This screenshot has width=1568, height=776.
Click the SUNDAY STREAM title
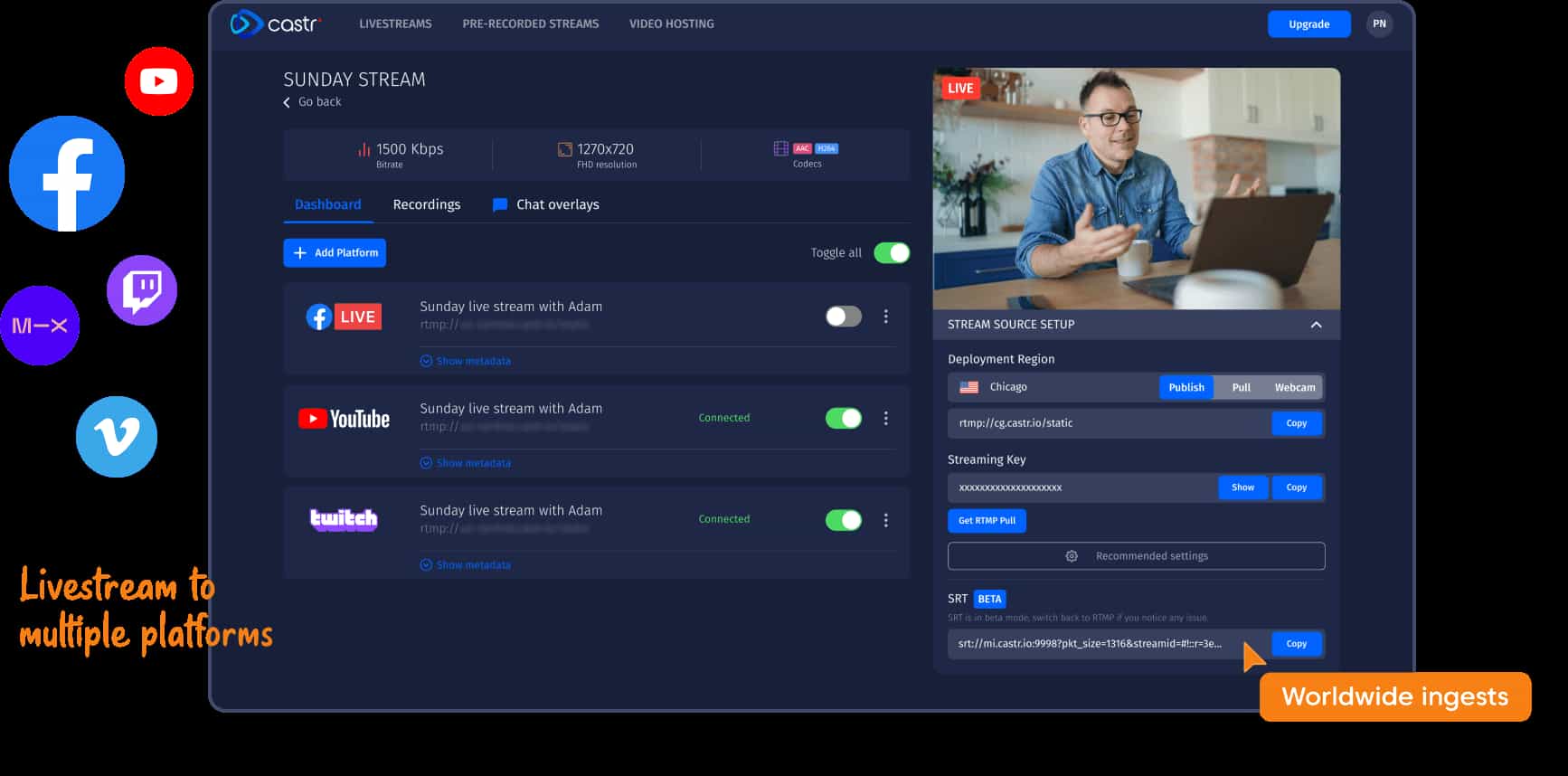click(354, 80)
